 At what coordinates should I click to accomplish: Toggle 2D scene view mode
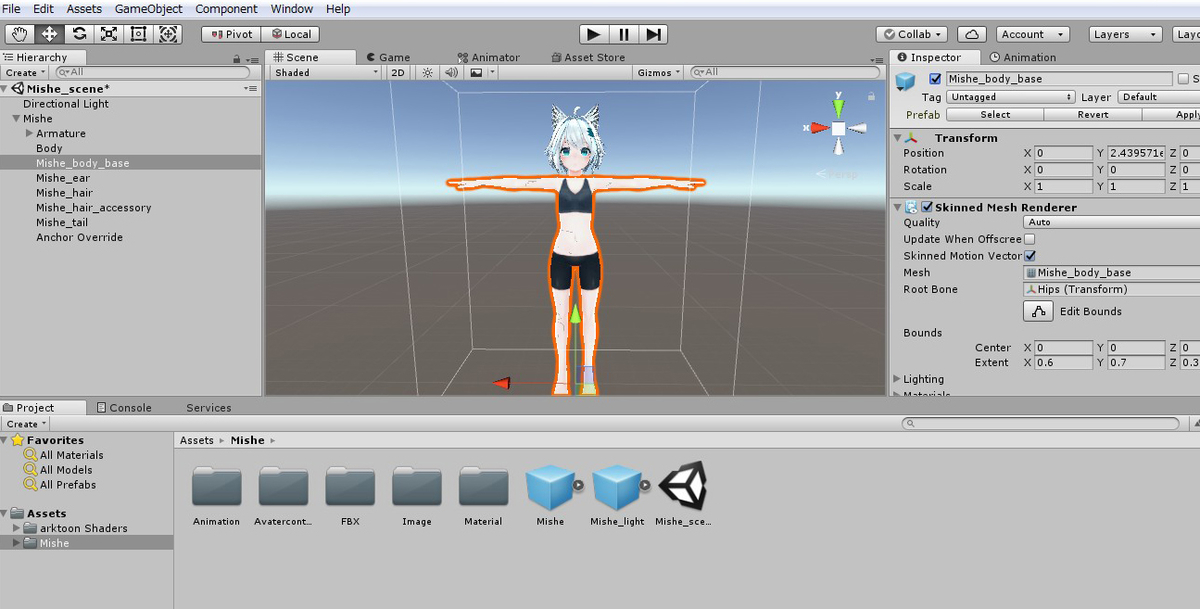(x=398, y=72)
